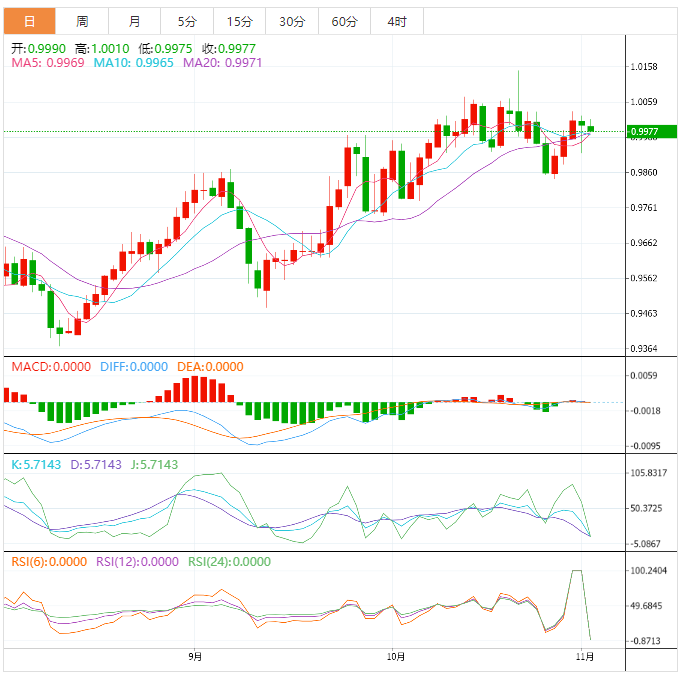Click the 9月 marker on time axis

click(195, 657)
